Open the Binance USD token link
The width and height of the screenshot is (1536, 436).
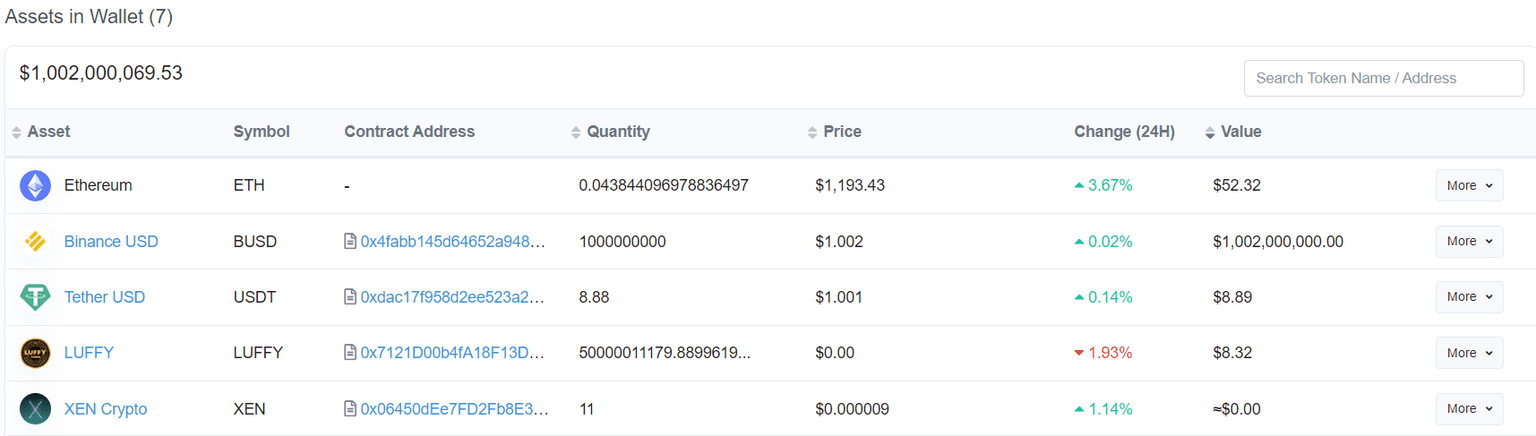(111, 241)
